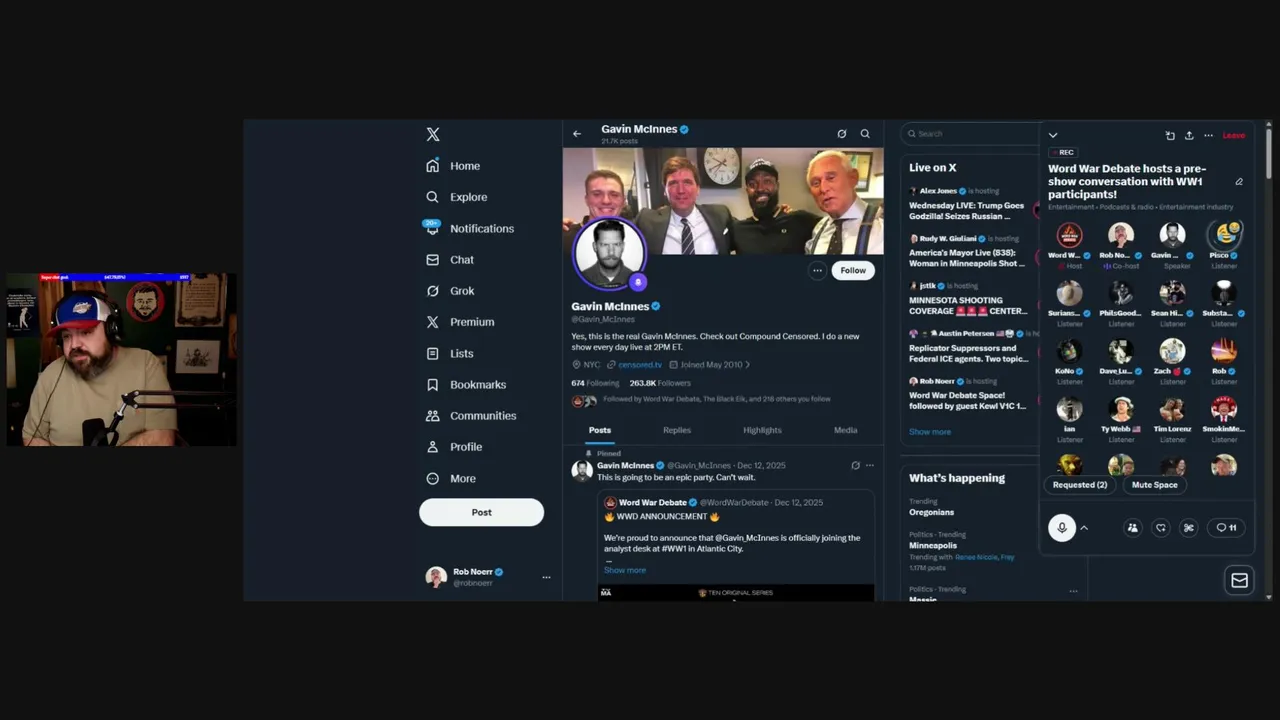Open quoted Word War Debate post

pos(736,545)
